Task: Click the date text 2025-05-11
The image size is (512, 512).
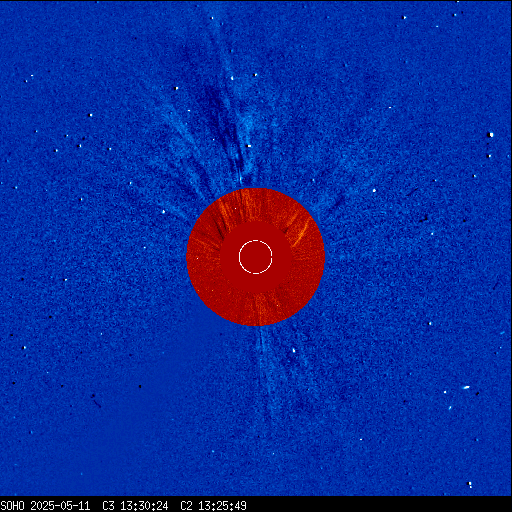Action: (60, 506)
